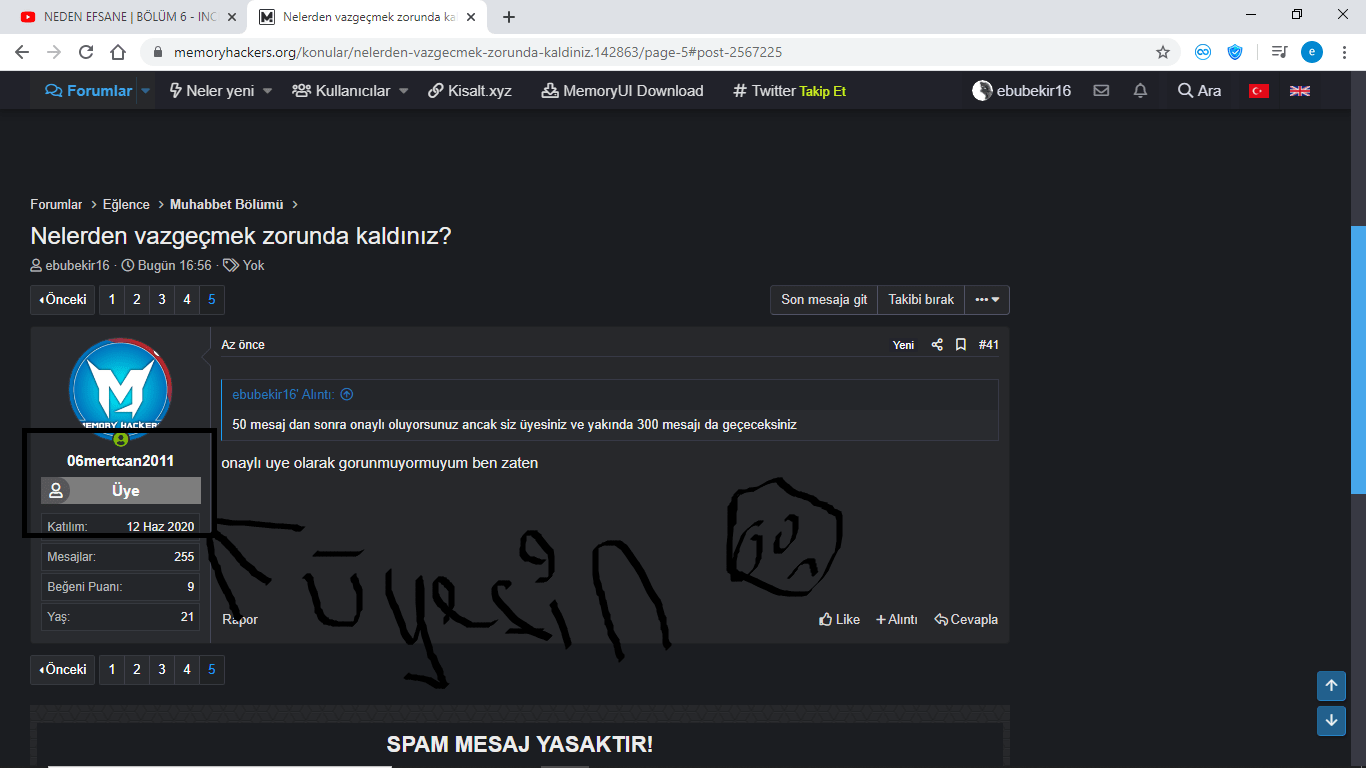
Task: Click the browser forward arrow
Action: click(54, 52)
